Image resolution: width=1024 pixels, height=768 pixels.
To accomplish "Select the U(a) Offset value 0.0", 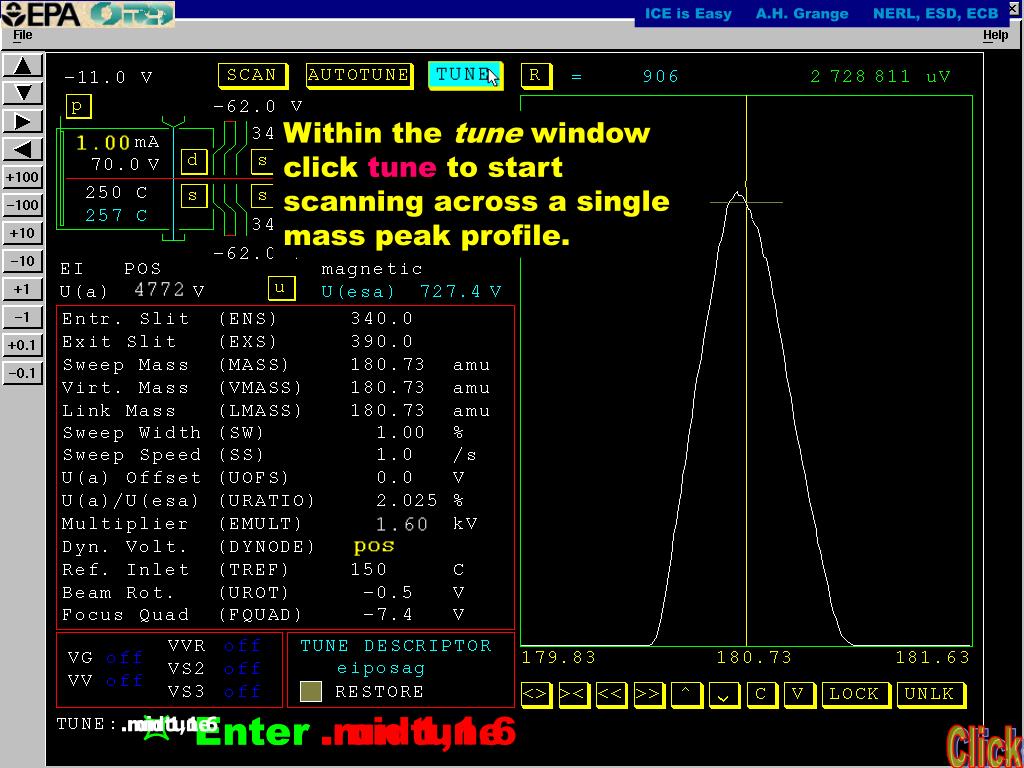I will [x=394, y=478].
